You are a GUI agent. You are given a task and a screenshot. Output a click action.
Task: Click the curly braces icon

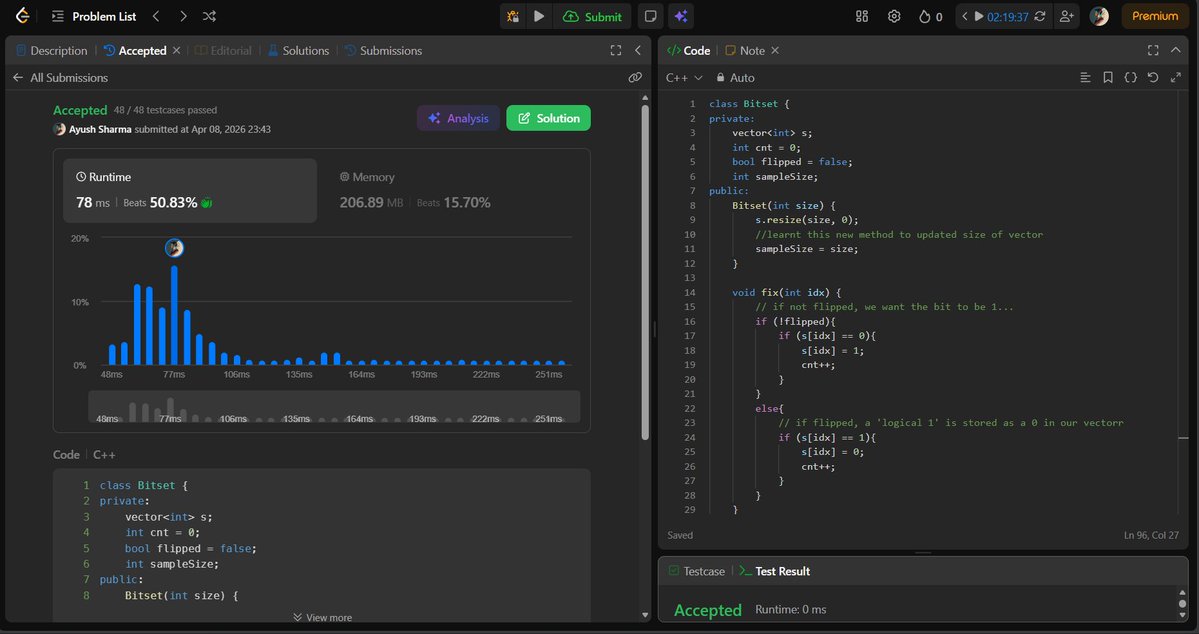pos(1130,77)
